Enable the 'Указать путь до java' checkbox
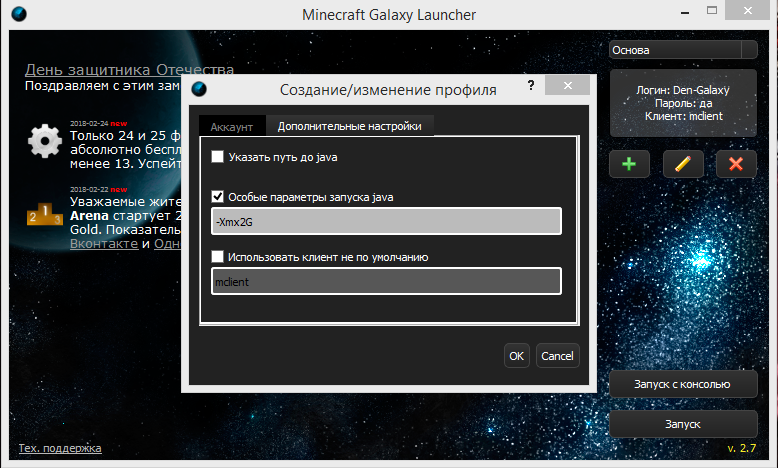 point(218,157)
